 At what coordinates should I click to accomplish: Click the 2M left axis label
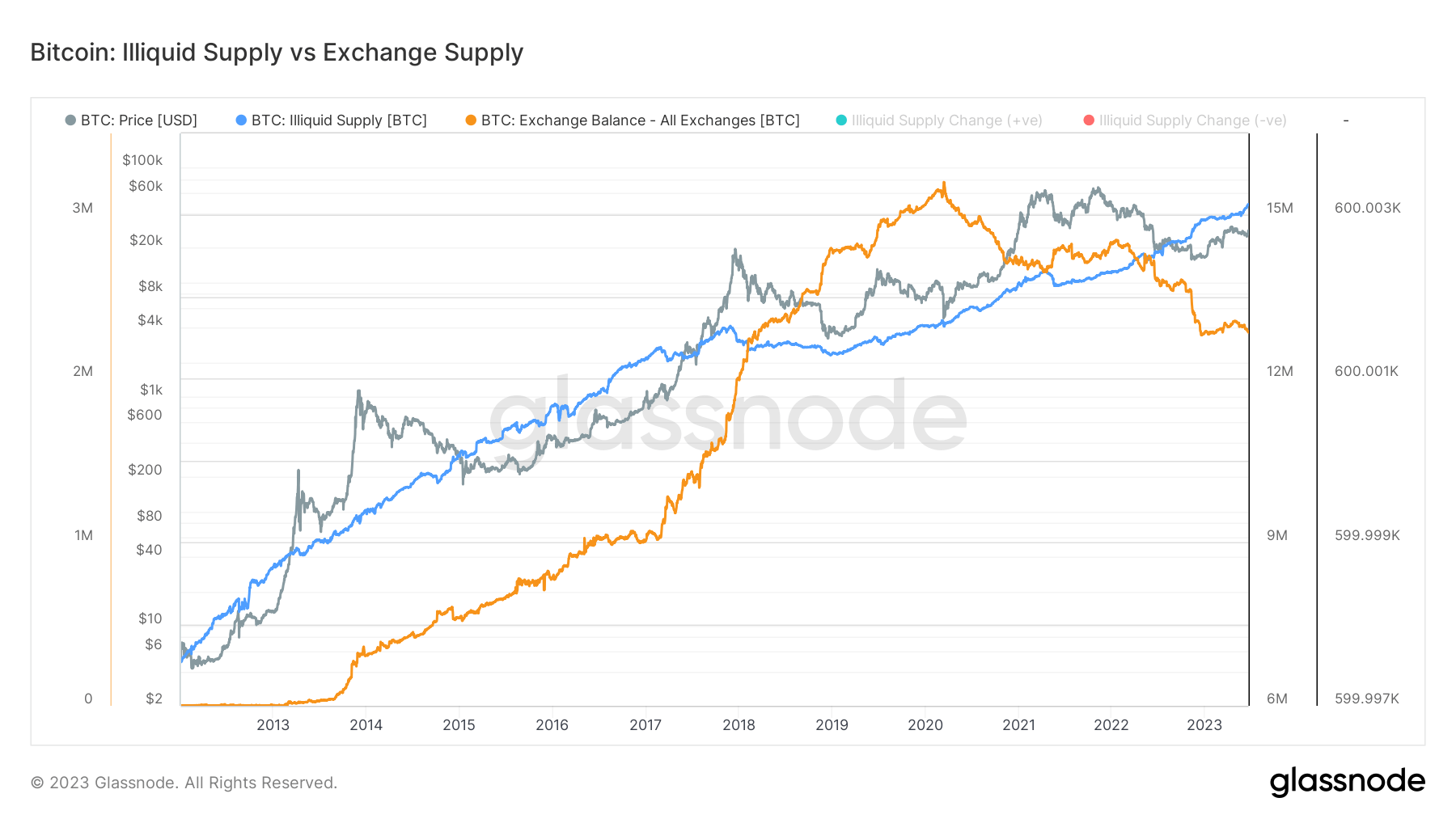coord(83,371)
